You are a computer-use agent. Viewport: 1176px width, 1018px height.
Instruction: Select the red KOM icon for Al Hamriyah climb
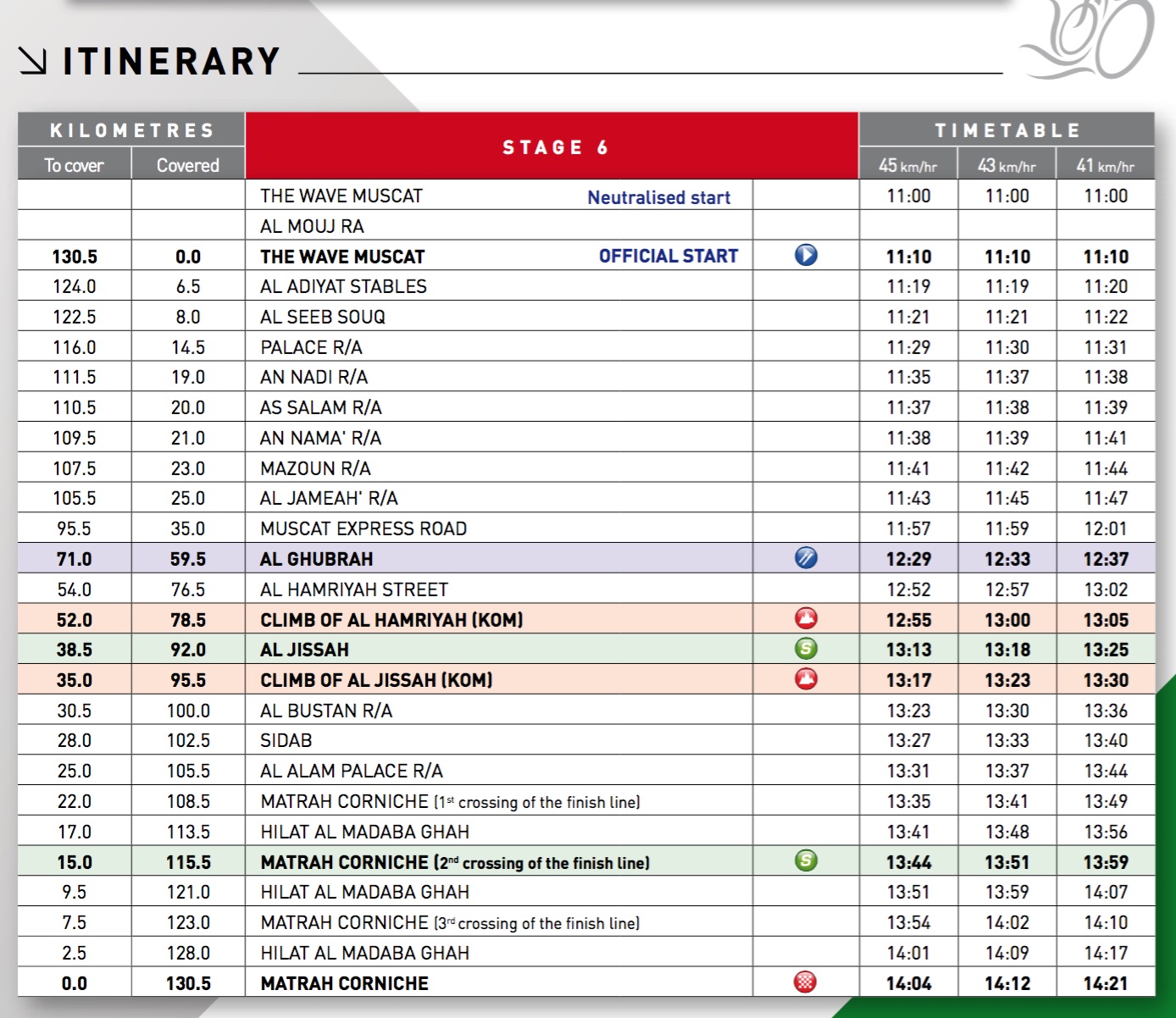coord(806,618)
